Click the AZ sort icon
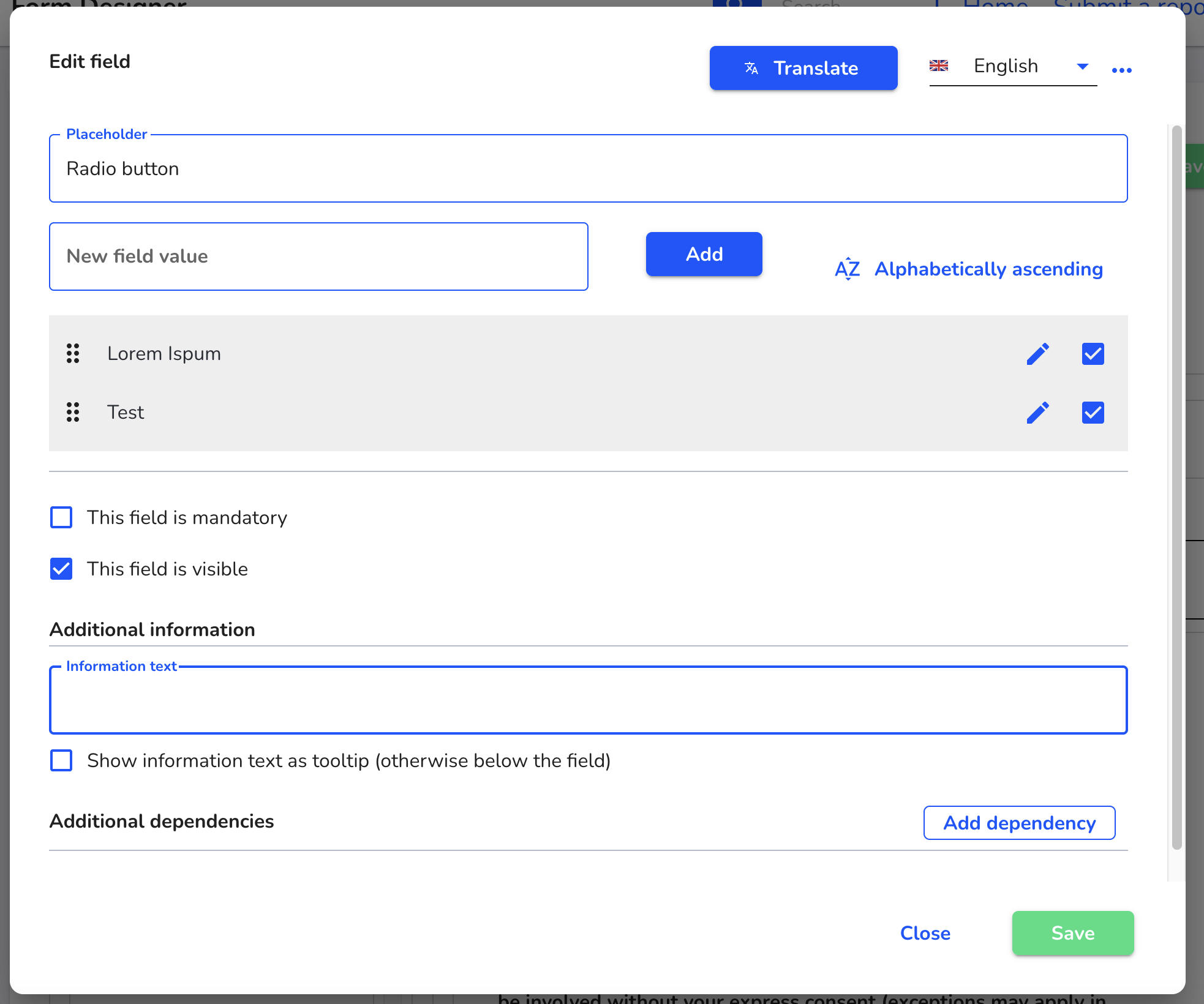The width and height of the screenshot is (1204, 1004). [848, 269]
